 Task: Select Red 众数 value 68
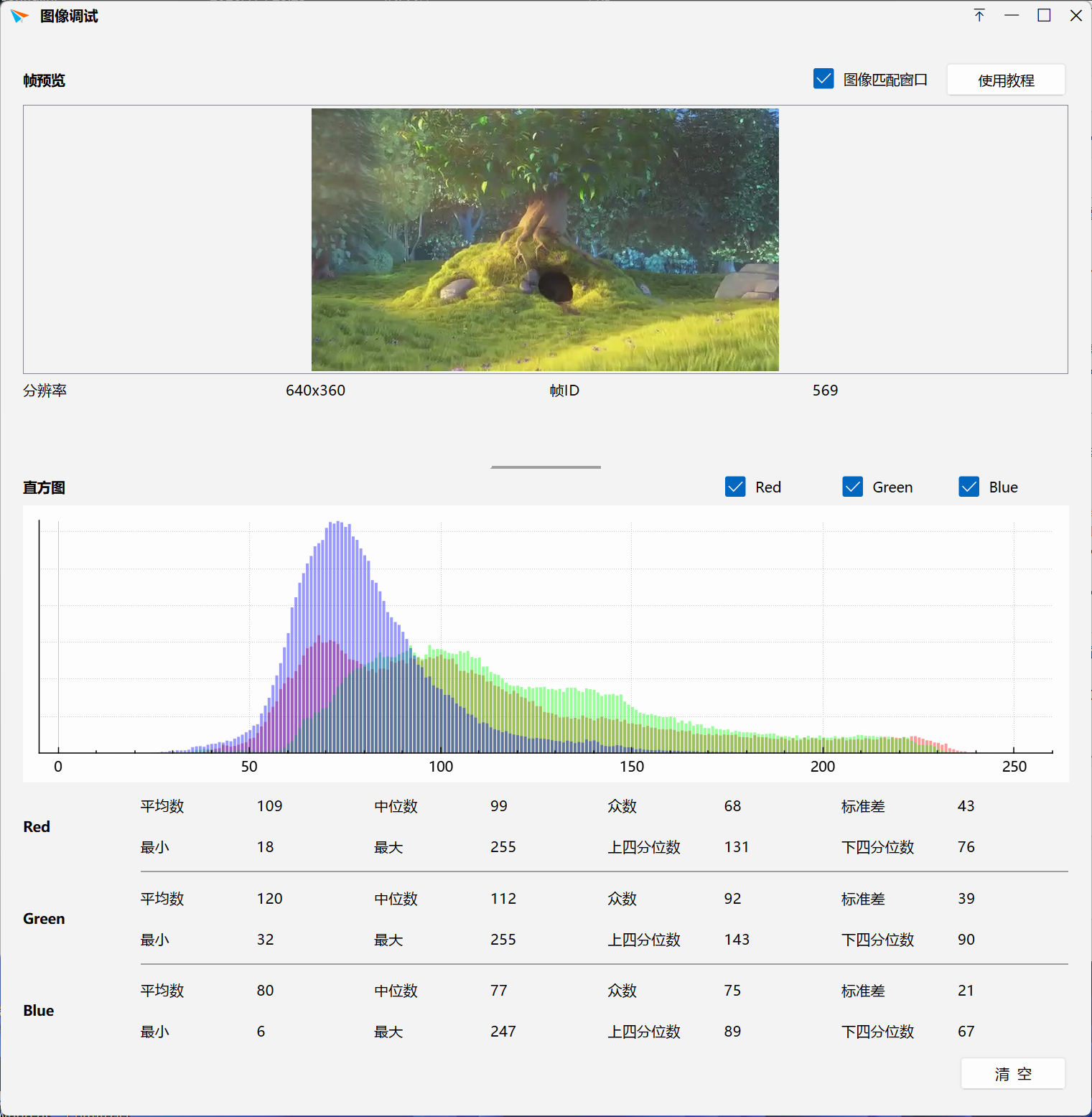point(732,806)
